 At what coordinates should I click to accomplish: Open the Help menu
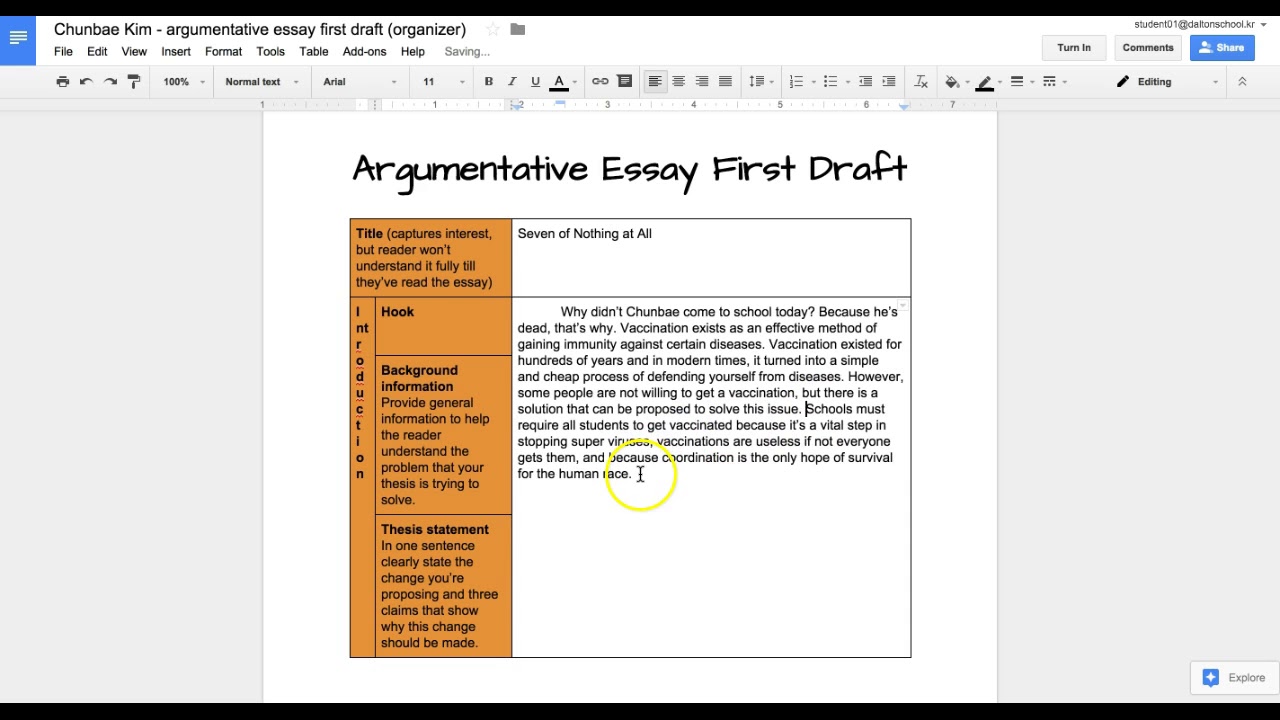point(413,52)
